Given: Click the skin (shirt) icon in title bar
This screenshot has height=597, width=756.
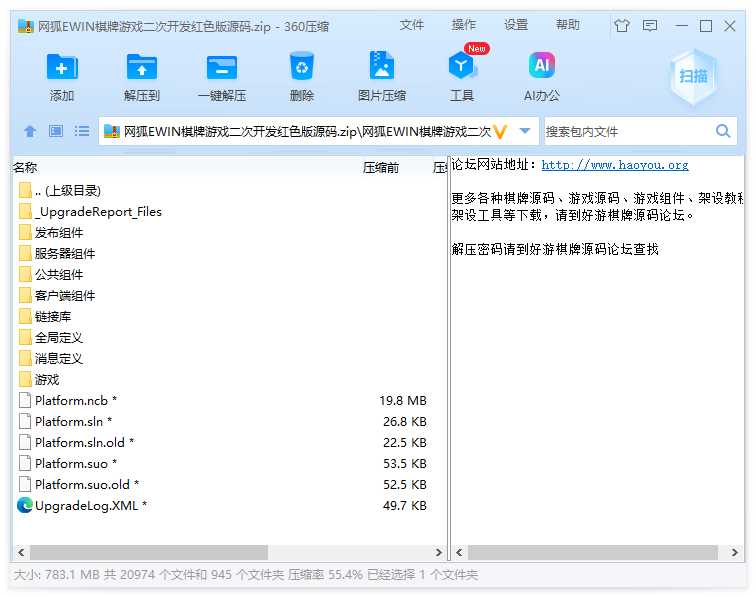Looking at the screenshot, I should (x=621, y=25).
